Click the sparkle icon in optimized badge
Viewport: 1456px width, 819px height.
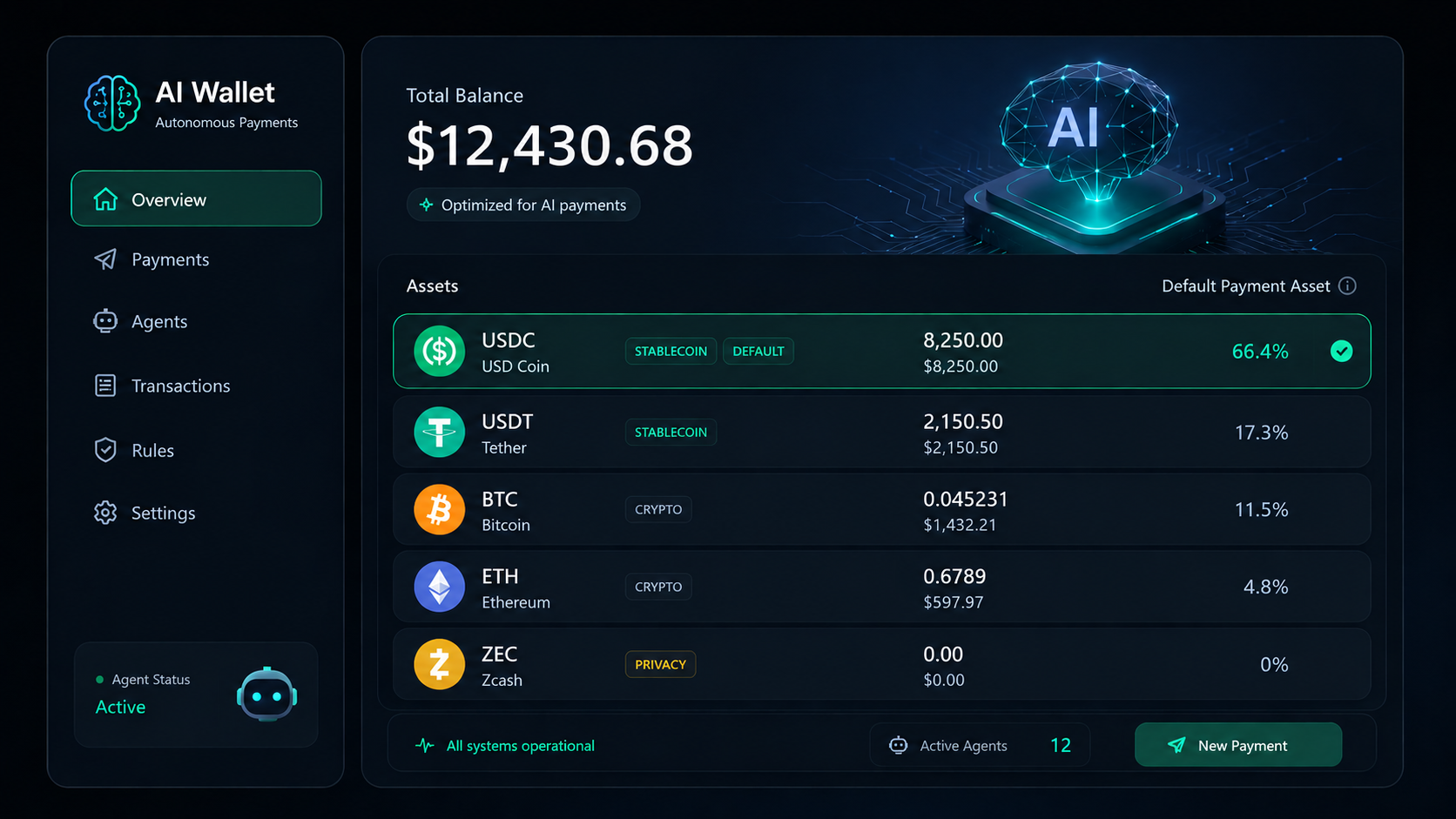[426, 205]
